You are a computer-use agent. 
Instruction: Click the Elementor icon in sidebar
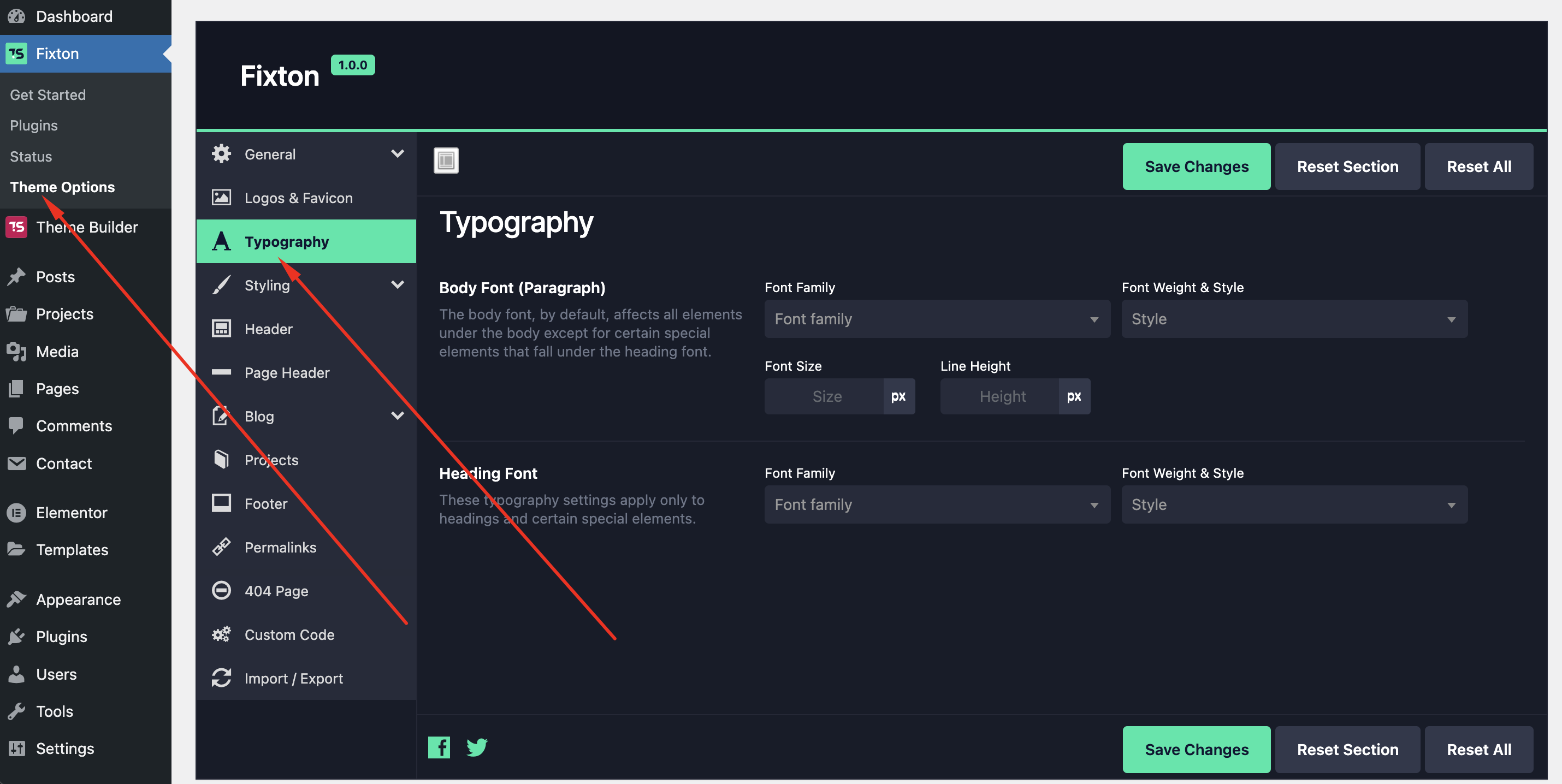pyautogui.click(x=16, y=512)
